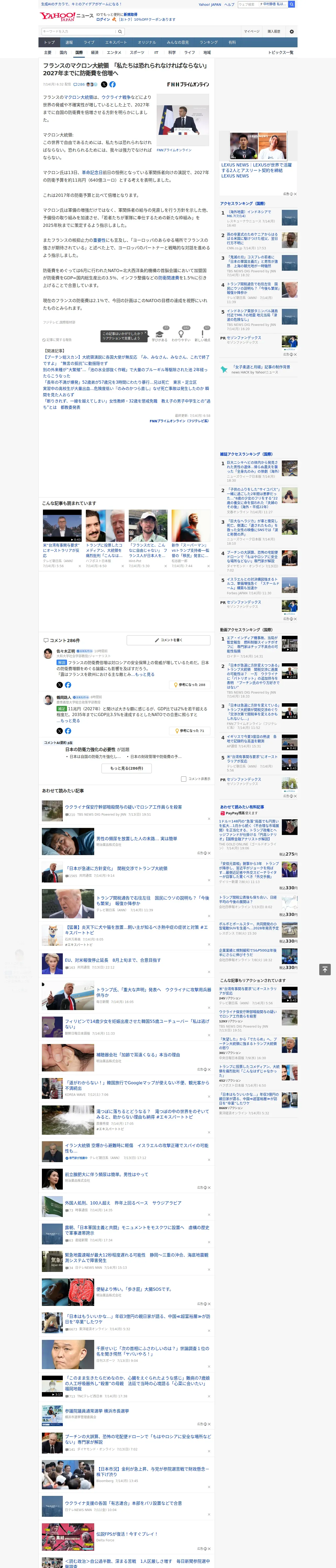Open トピックス一覧 link
This screenshot has height=1568, width=336.
(281, 52)
